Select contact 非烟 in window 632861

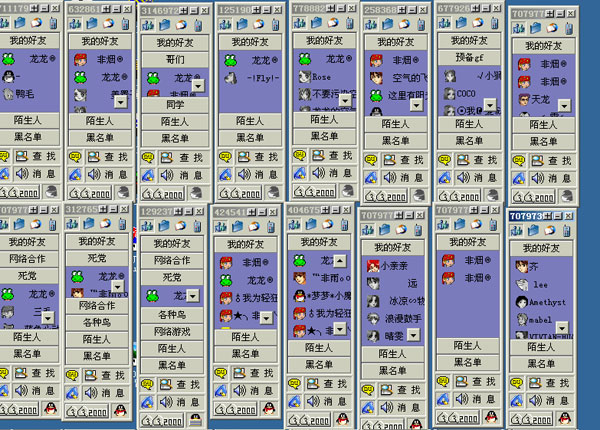click(x=100, y=59)
